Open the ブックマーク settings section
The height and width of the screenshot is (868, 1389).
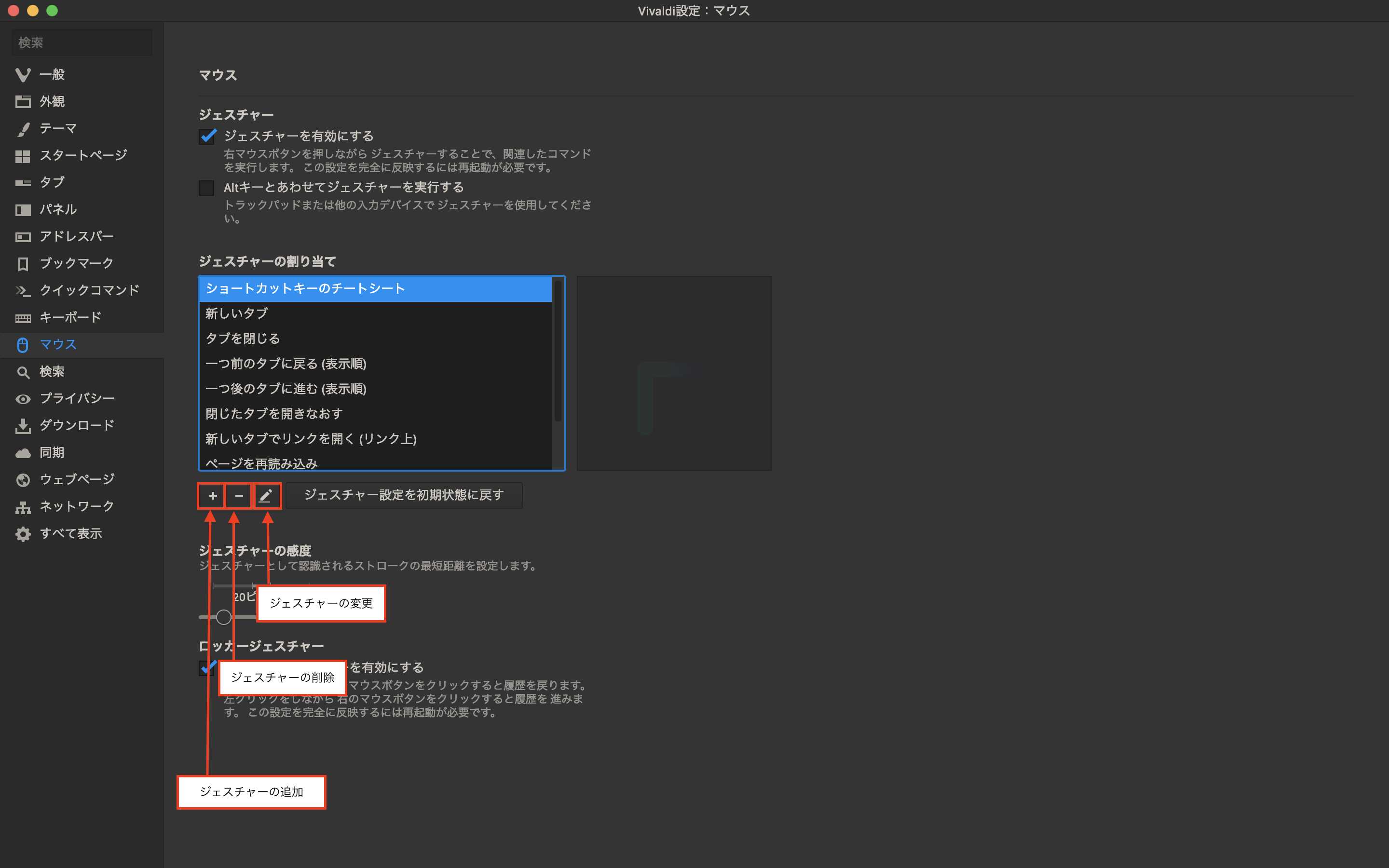(76, 263)
